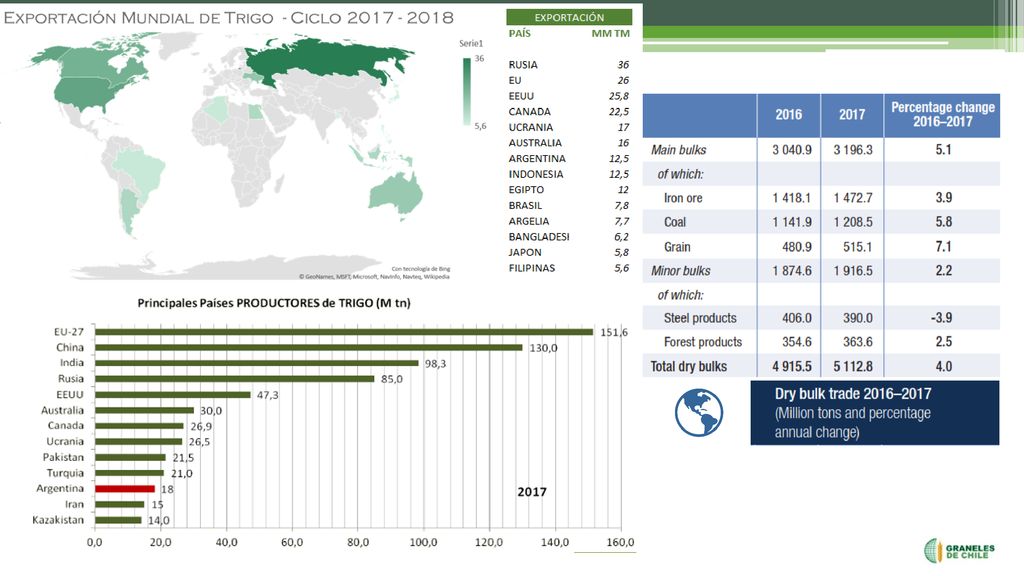Click the green EXPORTACIÓN header
The height and width of the screenshot is (576, 1024).
(569, 17)
